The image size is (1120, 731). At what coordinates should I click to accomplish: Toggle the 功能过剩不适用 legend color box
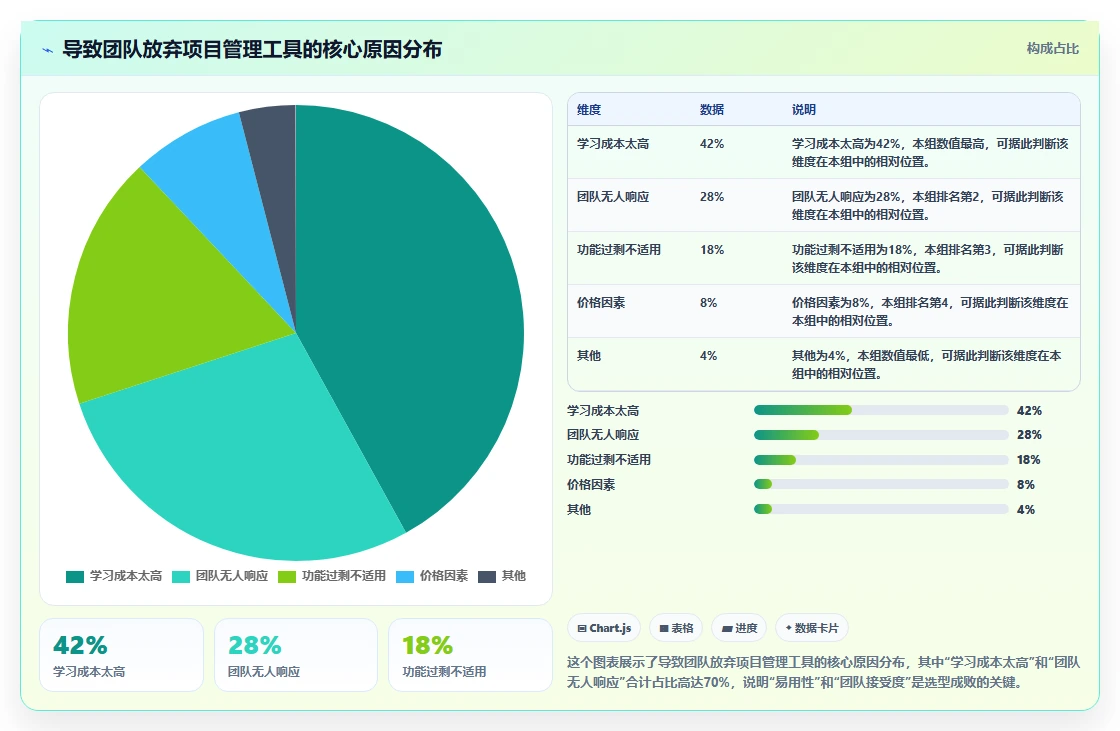point(286,577)
